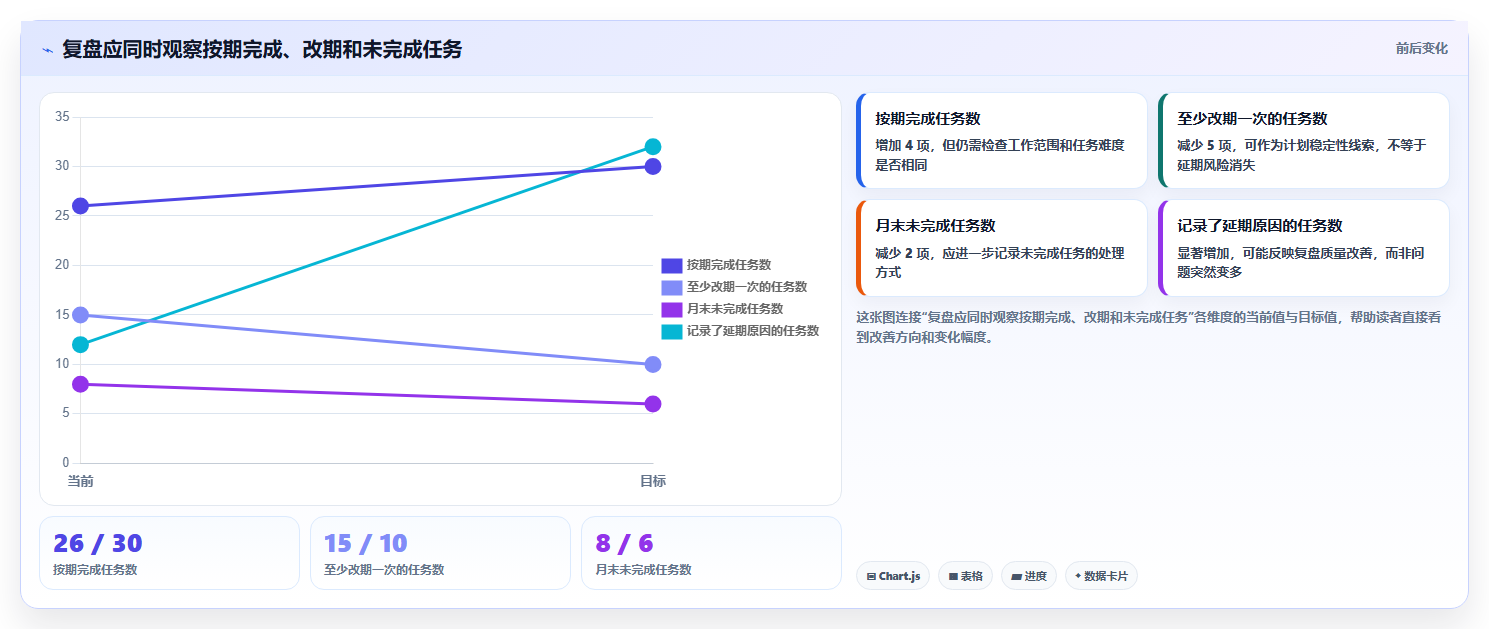
Task: Select the purple 6 data point at 目标
Action: [x=653, y=404]
